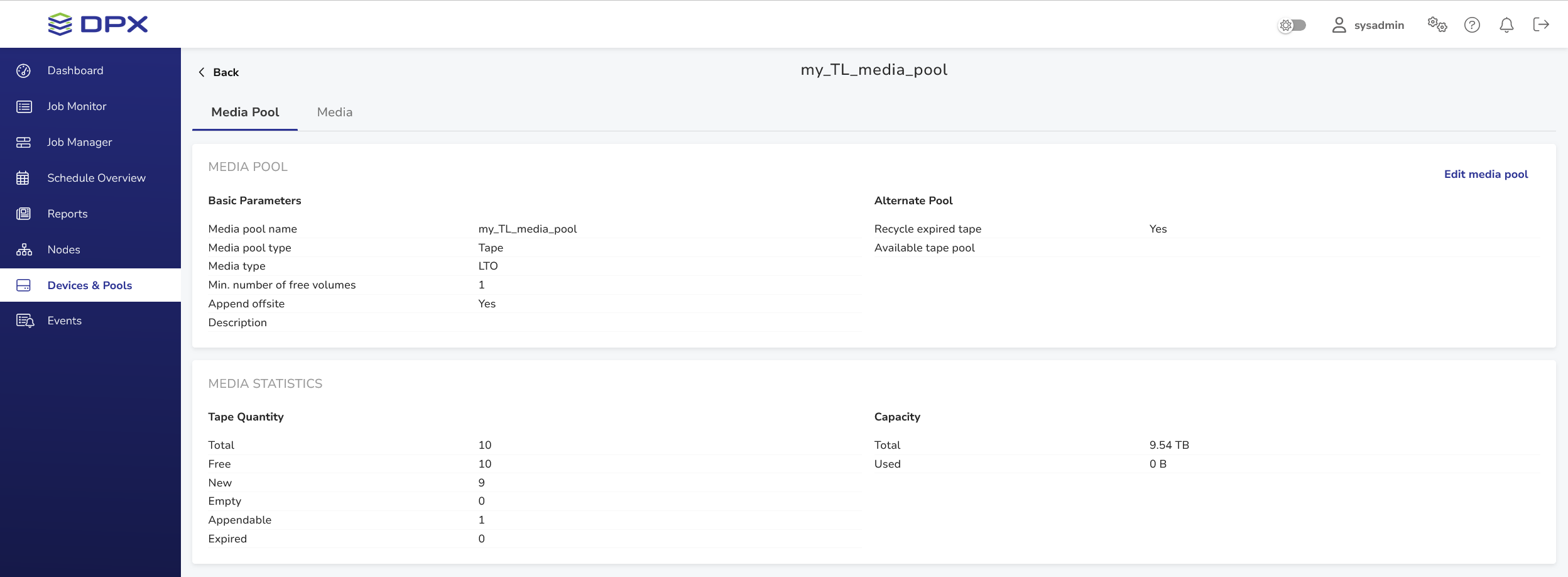Click the Dashboard gauge icon

pyautogui.click(x=24, y=71)
